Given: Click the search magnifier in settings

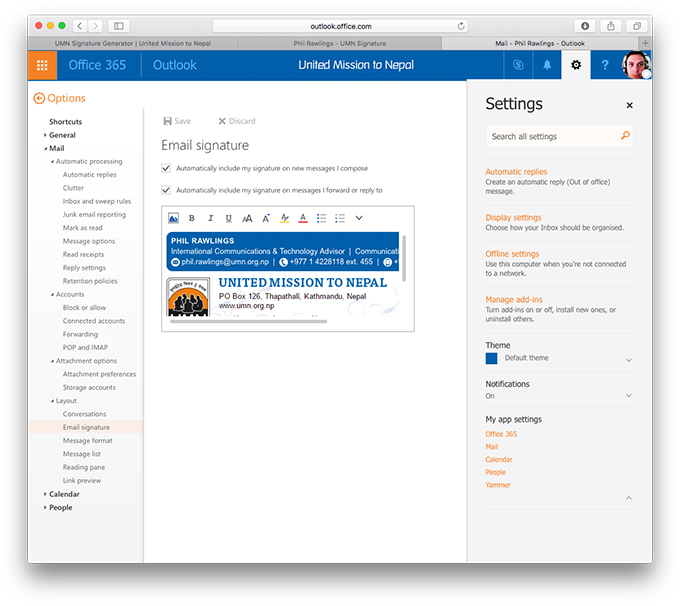Looking at the screenshot, I should [x=625, y=136].
